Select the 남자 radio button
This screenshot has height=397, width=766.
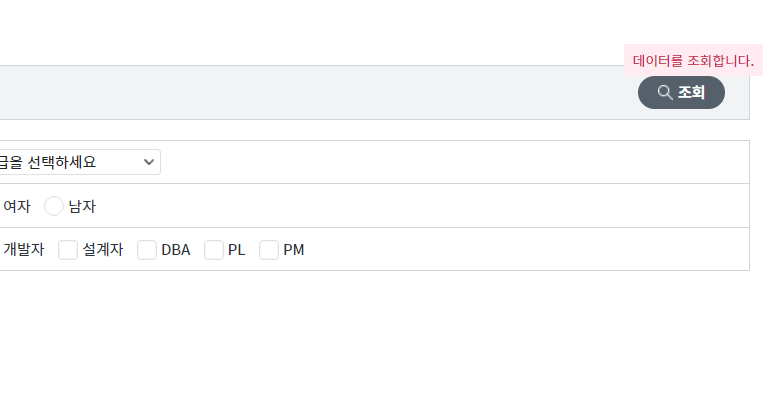(x=54, y=206)
